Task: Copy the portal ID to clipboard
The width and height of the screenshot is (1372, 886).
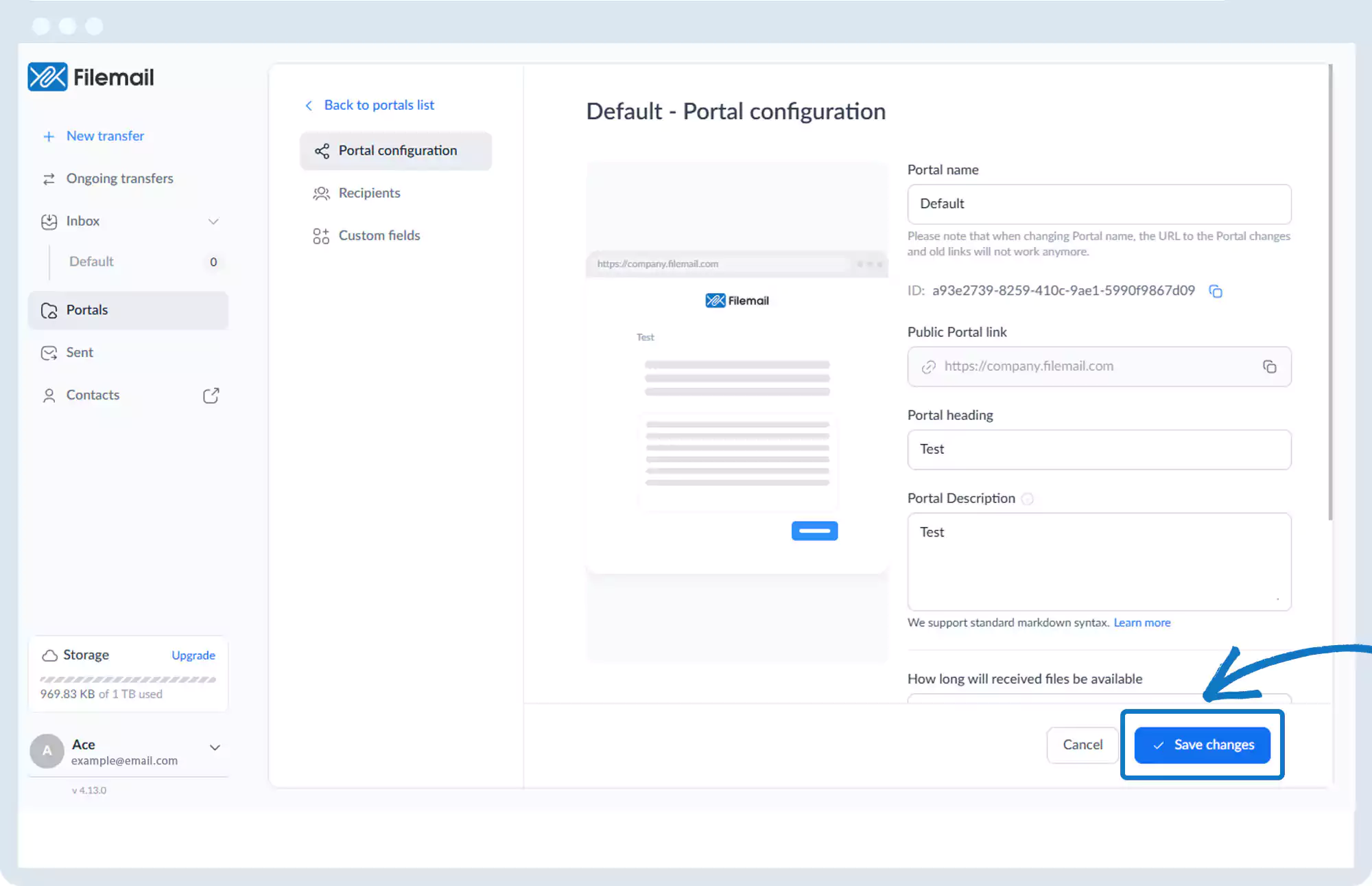Action: (x=1215, y=292)
